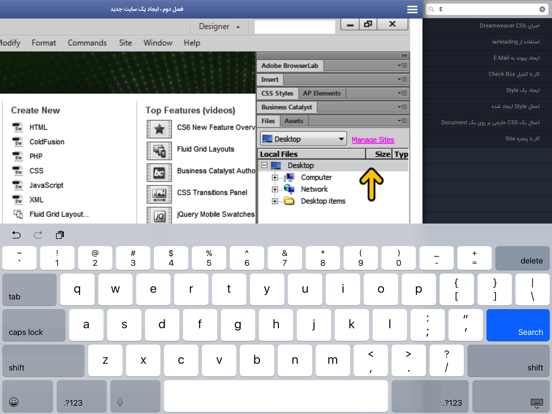Screen dimensions: 552x414
Task: Open the Business Catalyst panel options menu
Action: [402, 107]
